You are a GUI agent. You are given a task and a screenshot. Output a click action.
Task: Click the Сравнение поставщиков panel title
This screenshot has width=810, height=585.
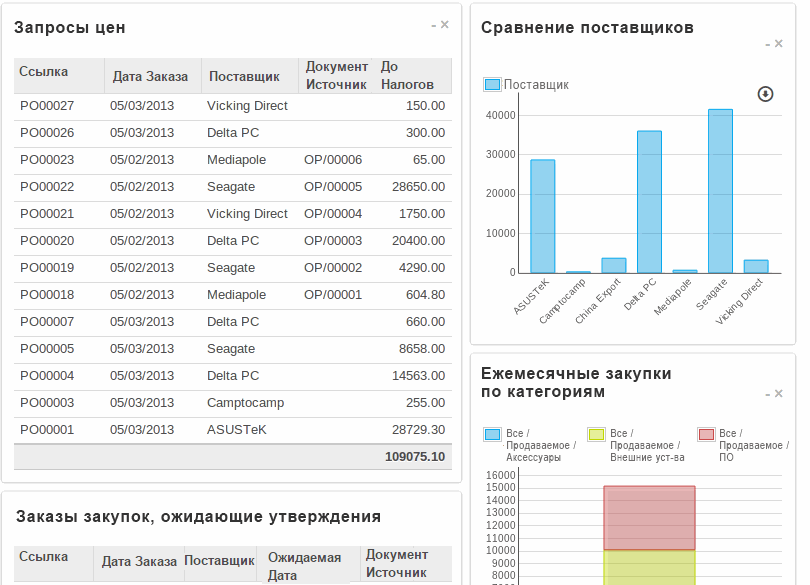point(587,28)
